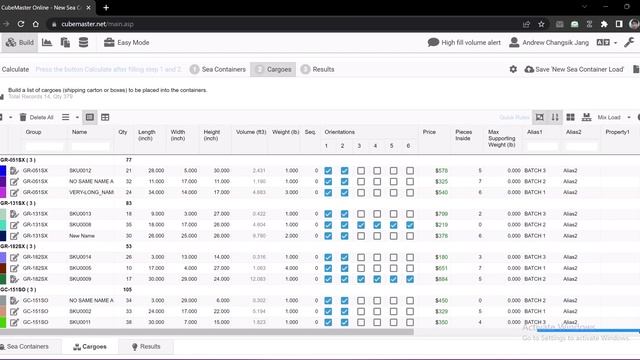
Task: Edit the VERY-LONG_NAM cargo row
Action: pos(14,193)
